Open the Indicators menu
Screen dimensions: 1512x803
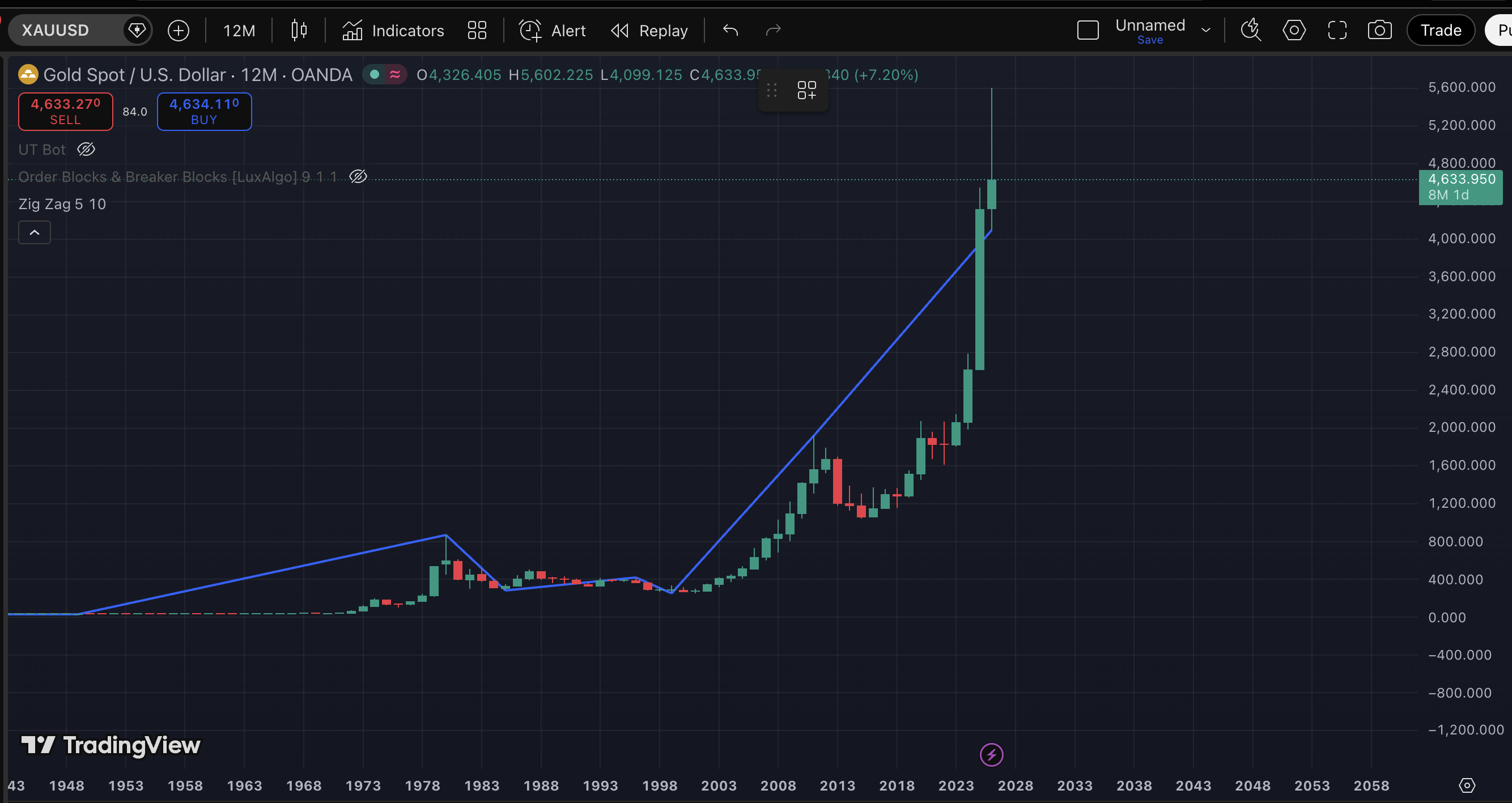[x=393, y=31]
